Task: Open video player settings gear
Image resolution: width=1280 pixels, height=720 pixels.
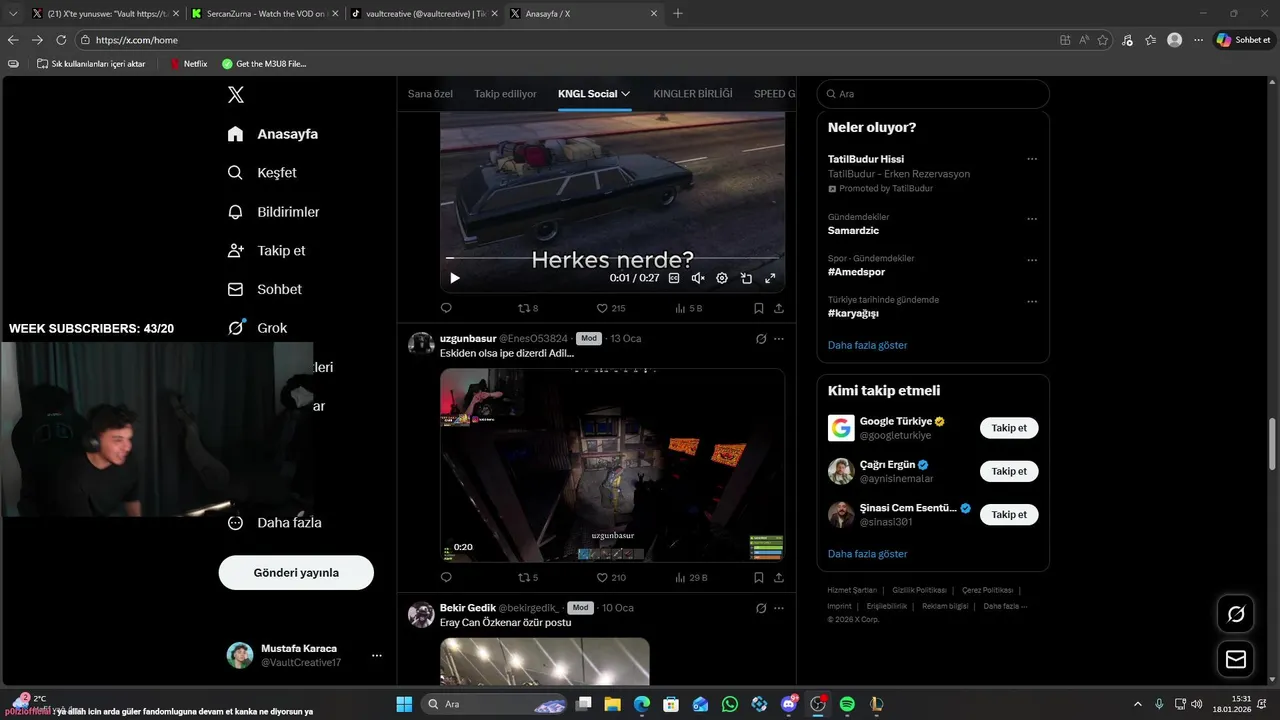Action: point(722,278)
